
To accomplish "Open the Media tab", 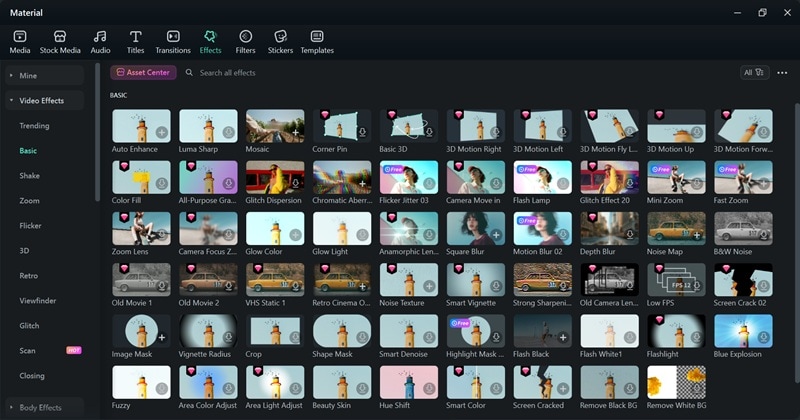I will coord(20,42).
